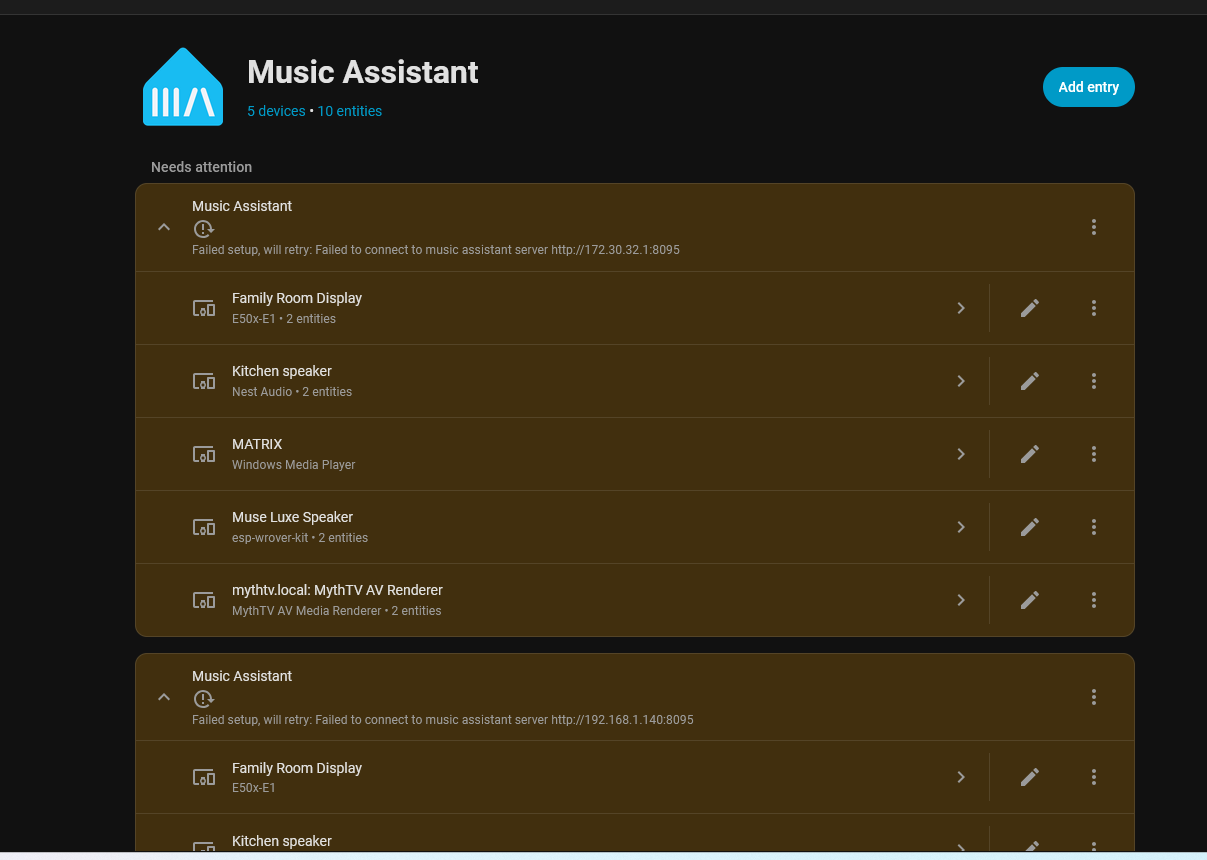Screen dimensions: 1207x860
Task: Edit the Kitchen speaker device name
Action: (x=1029, y=381)
